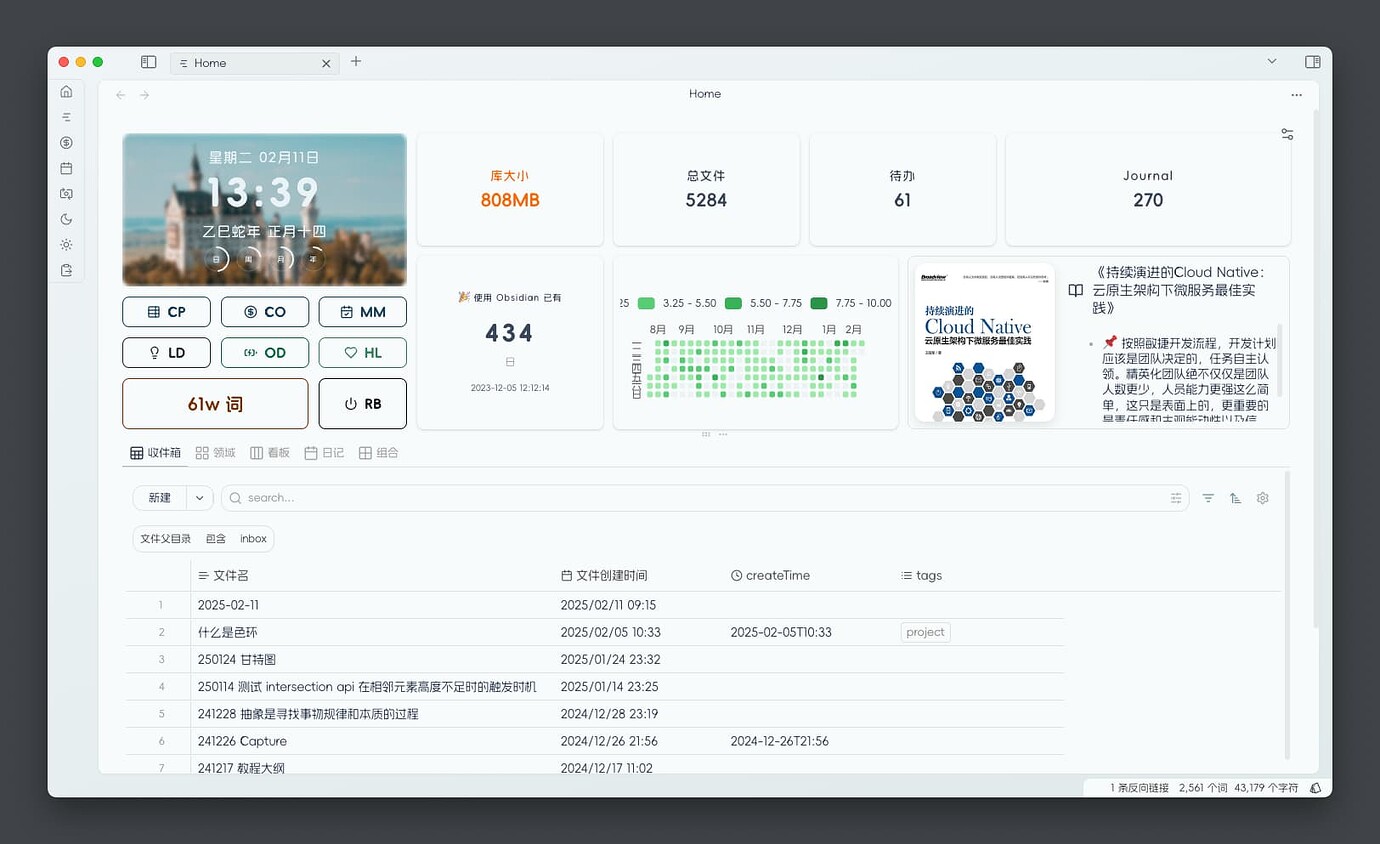Open the calendar icon in left ribbon
Screen dimensions: 1380x844
(x=66, y=168)
